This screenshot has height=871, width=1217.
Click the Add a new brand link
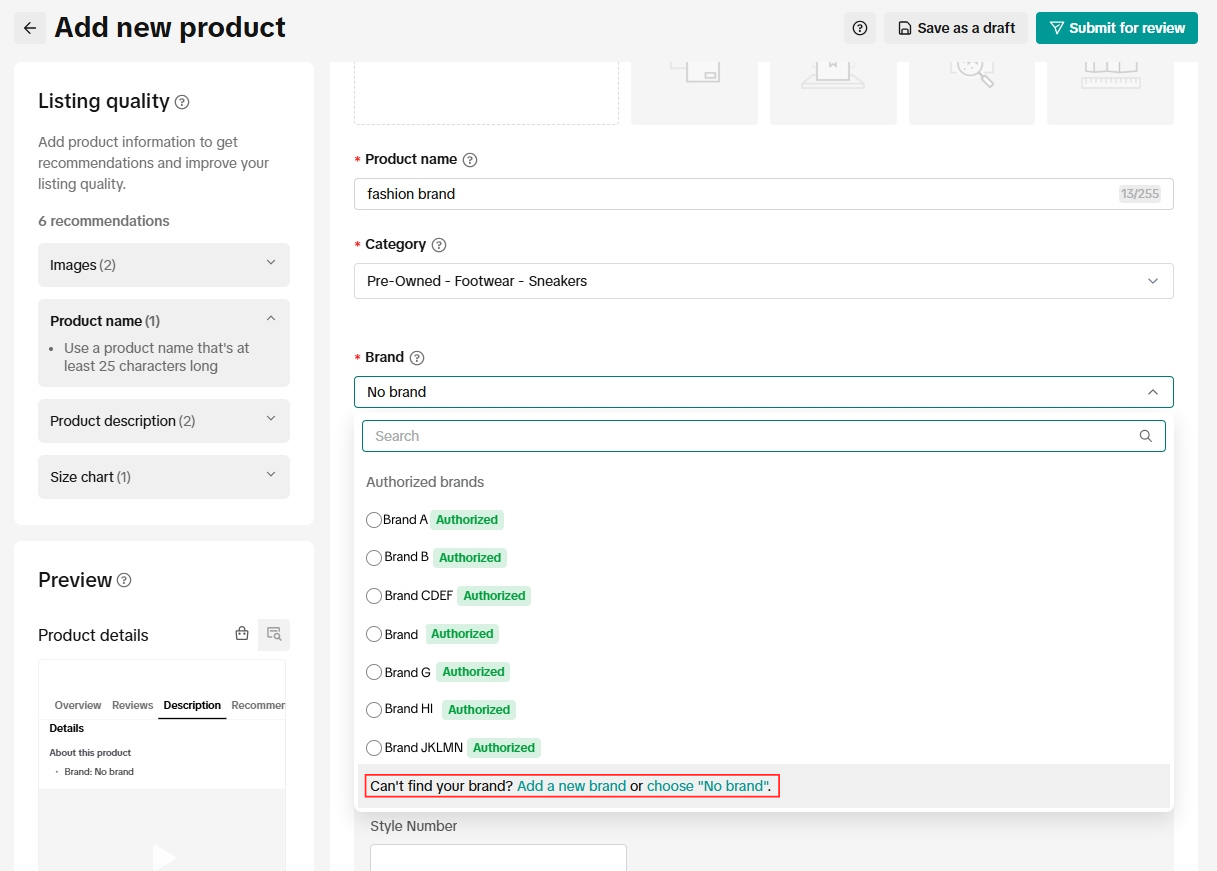[571, 786]
